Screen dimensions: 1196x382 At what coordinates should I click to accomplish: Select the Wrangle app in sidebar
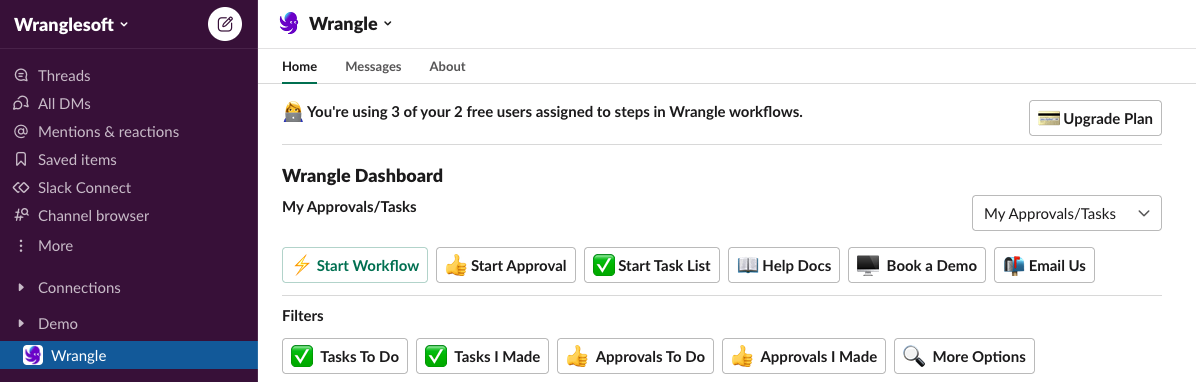click(x=129, y=355)
